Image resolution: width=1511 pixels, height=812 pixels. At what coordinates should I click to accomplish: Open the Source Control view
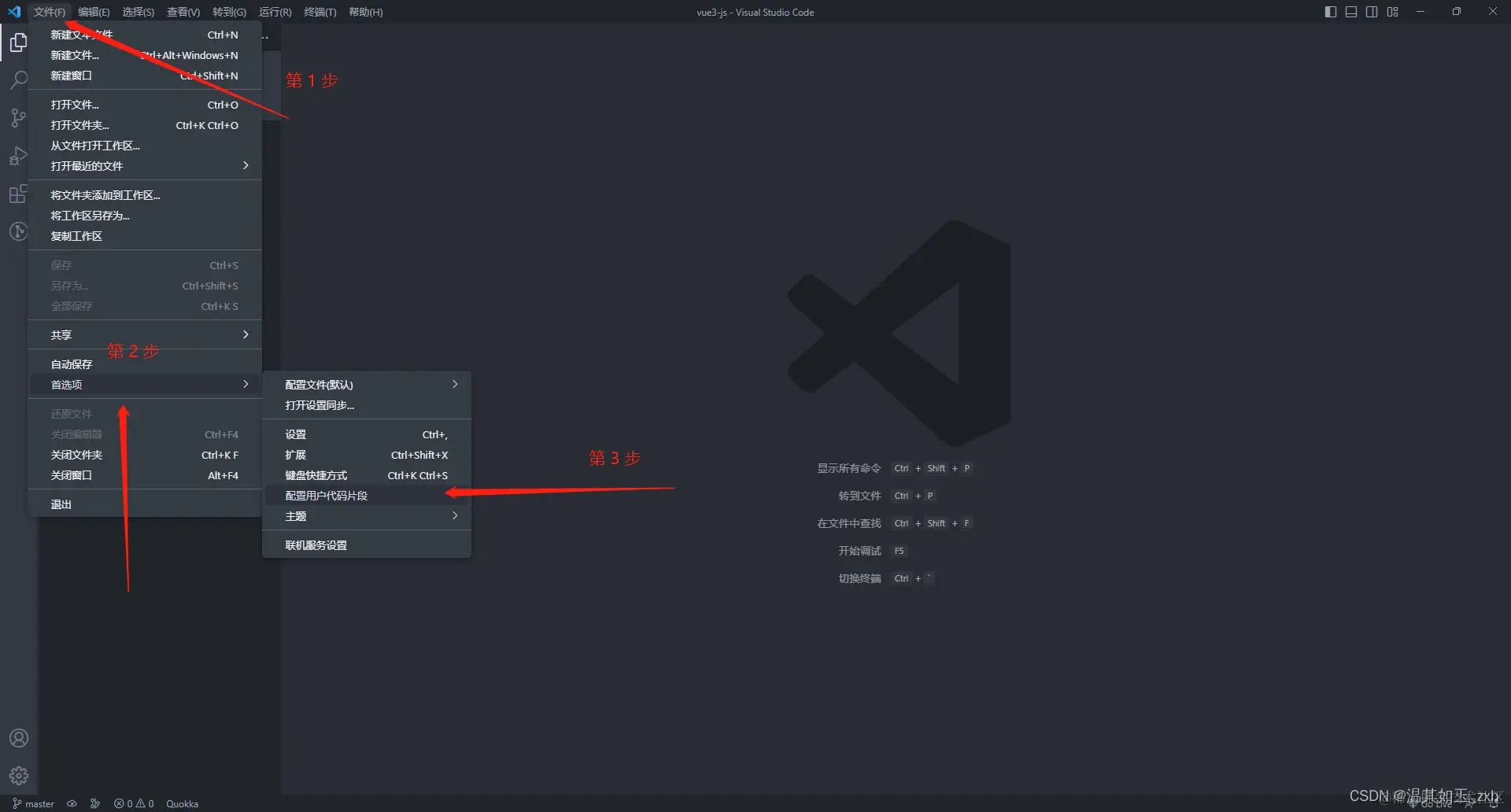(18, 118)
